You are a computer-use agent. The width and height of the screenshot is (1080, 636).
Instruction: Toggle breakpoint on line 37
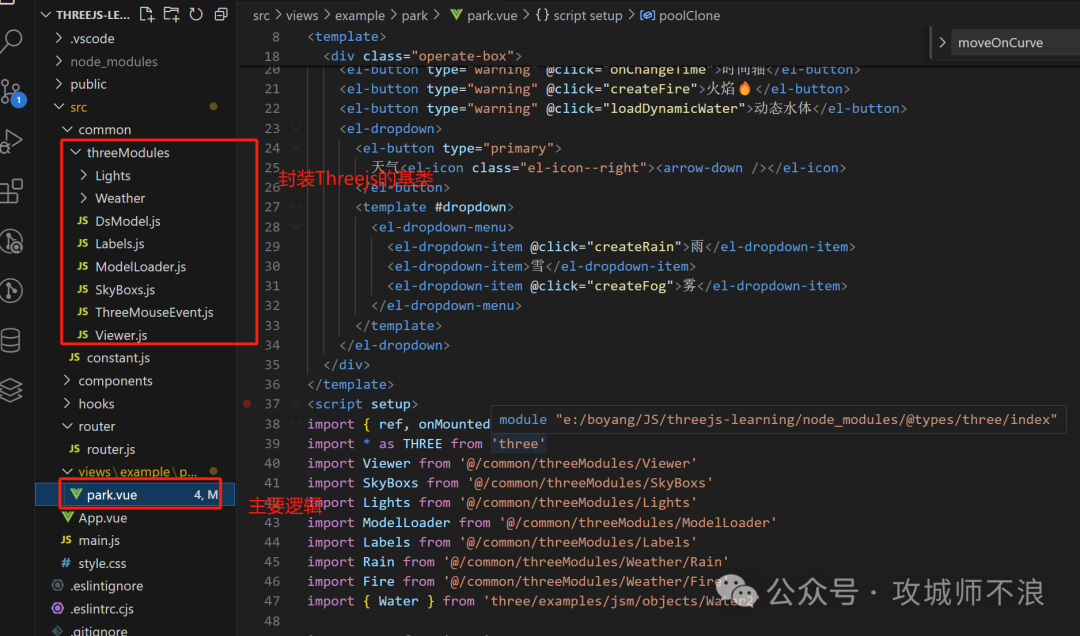click(x=247, y=404)
